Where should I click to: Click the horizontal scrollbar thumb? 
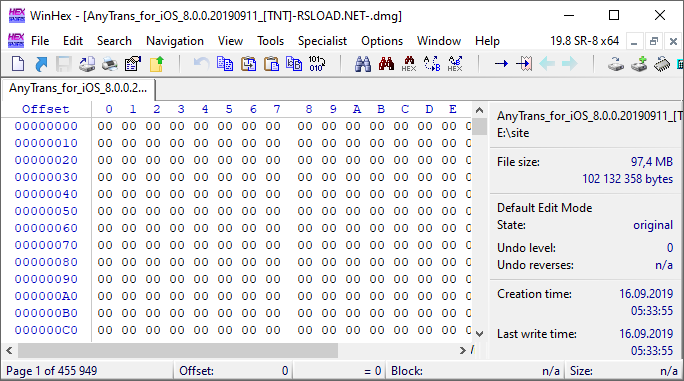[x=178, y=350]
